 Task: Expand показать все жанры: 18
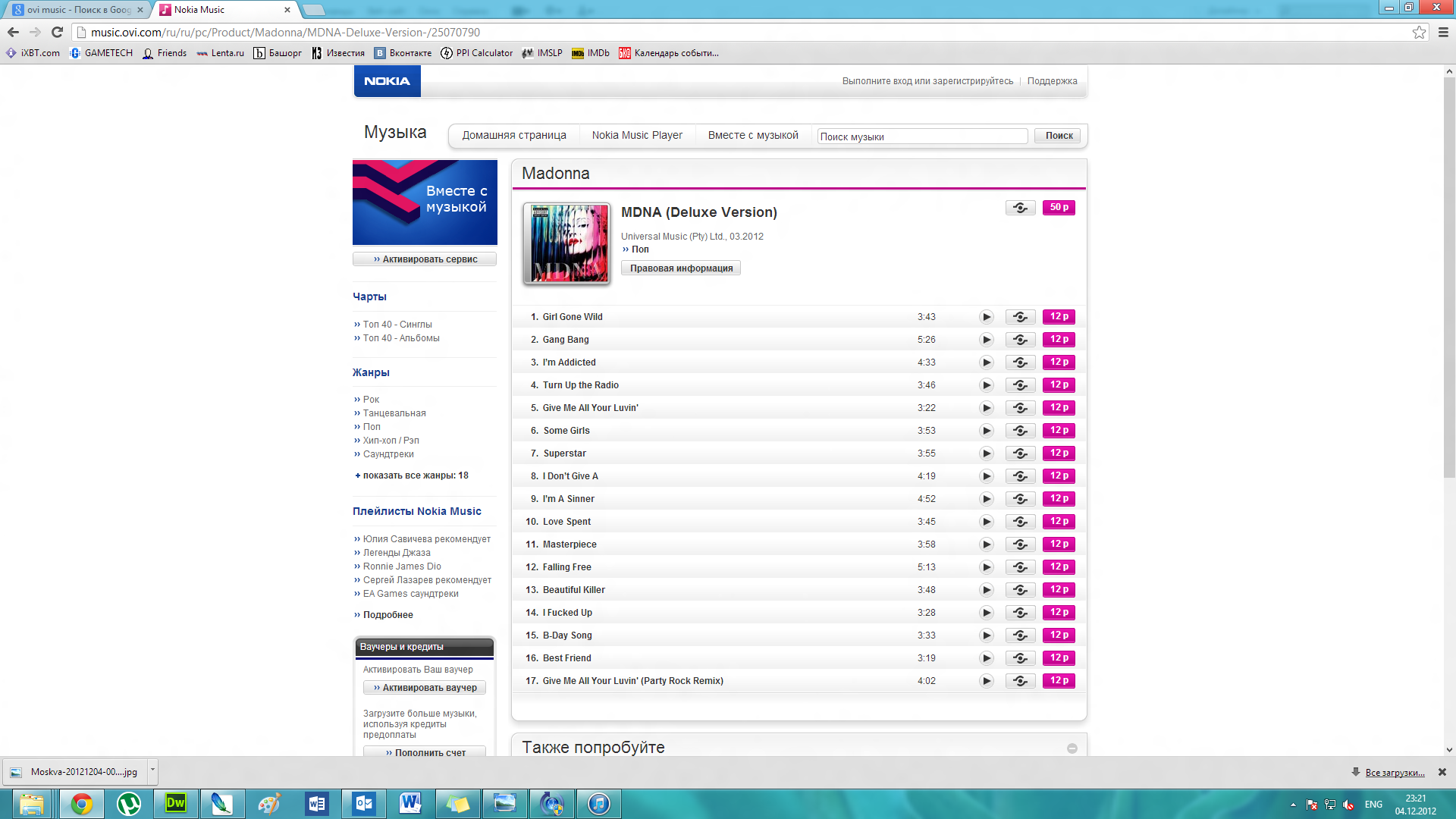[x=415, y=475]
